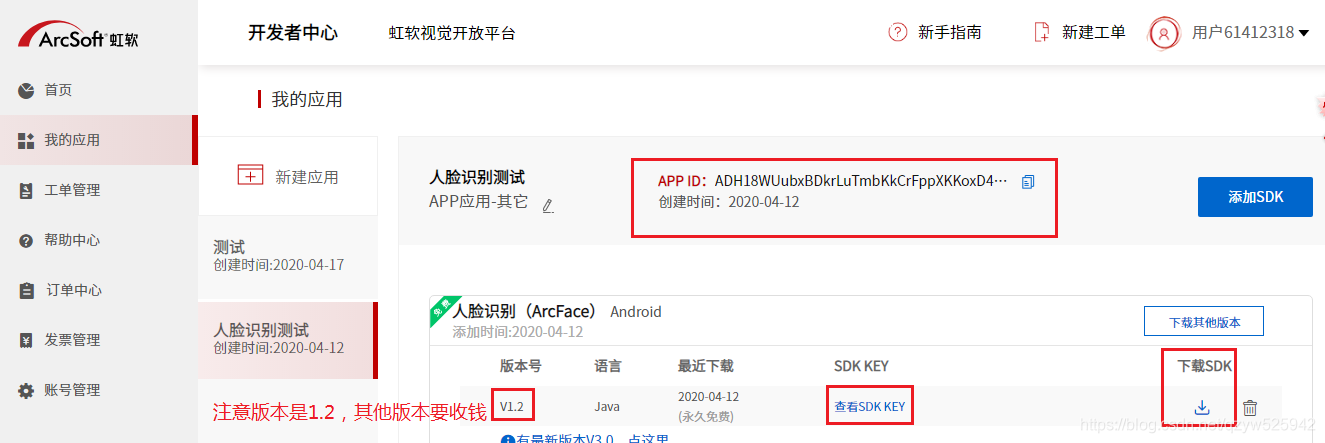Click the APP ID string text

point(861,181)
